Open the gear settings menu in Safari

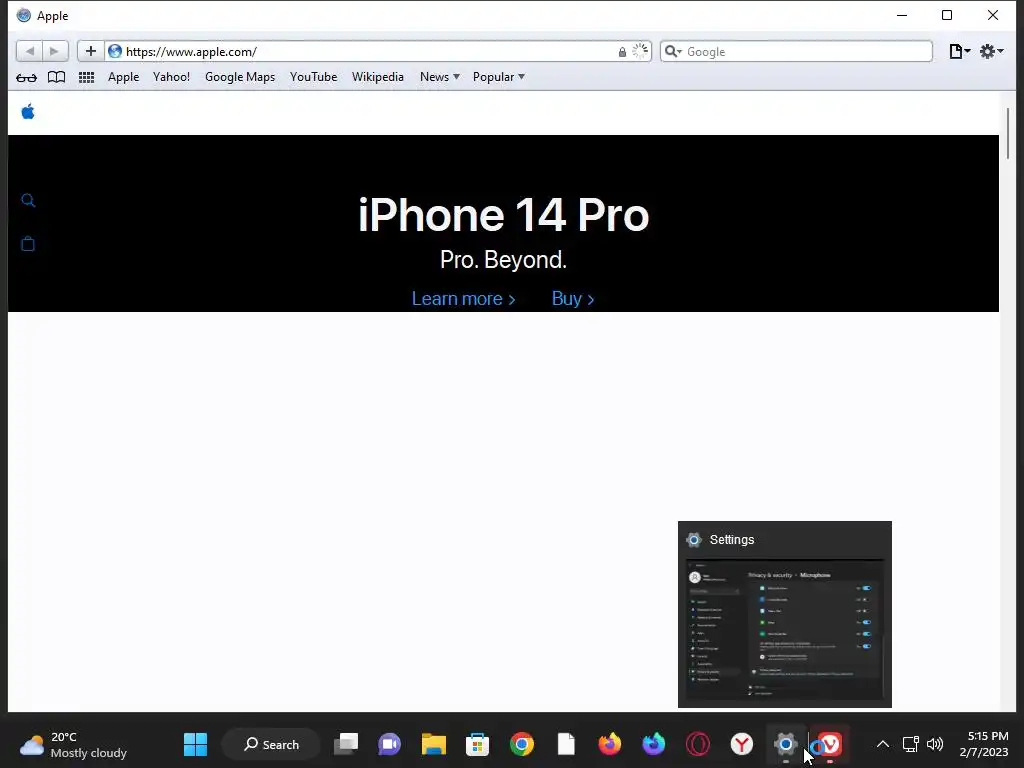[x=991, y=51]
